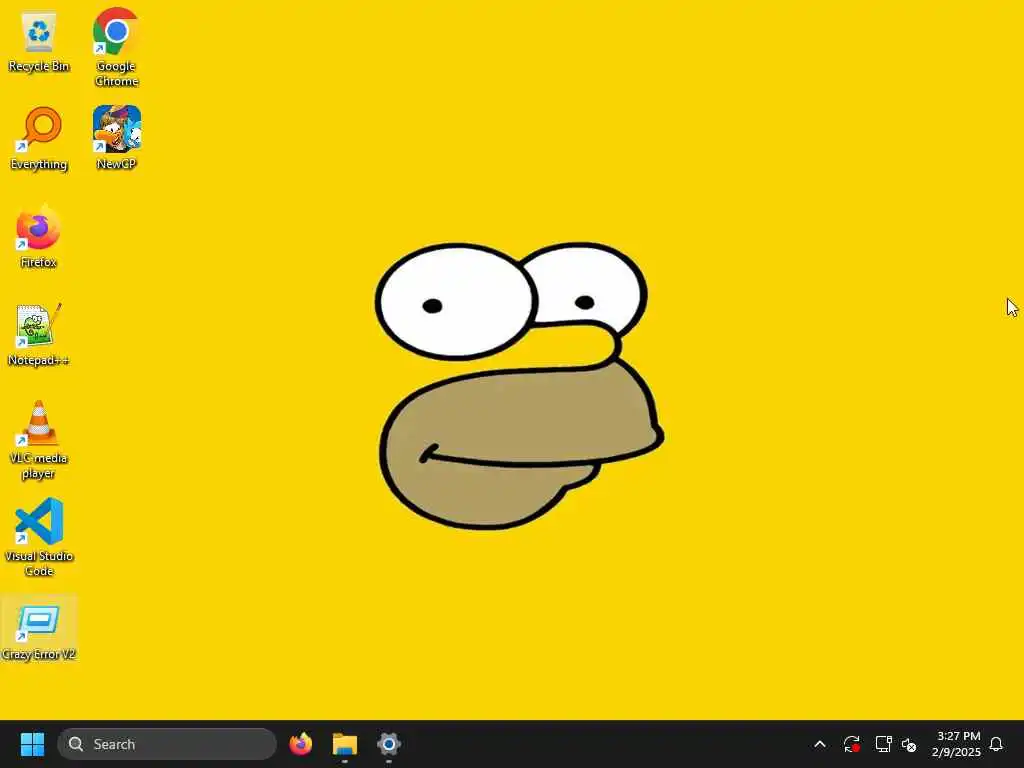The image size is (1024, 768).
Task: Select the Recycle Bin desktop icon
Action: [x=39, y=40]
